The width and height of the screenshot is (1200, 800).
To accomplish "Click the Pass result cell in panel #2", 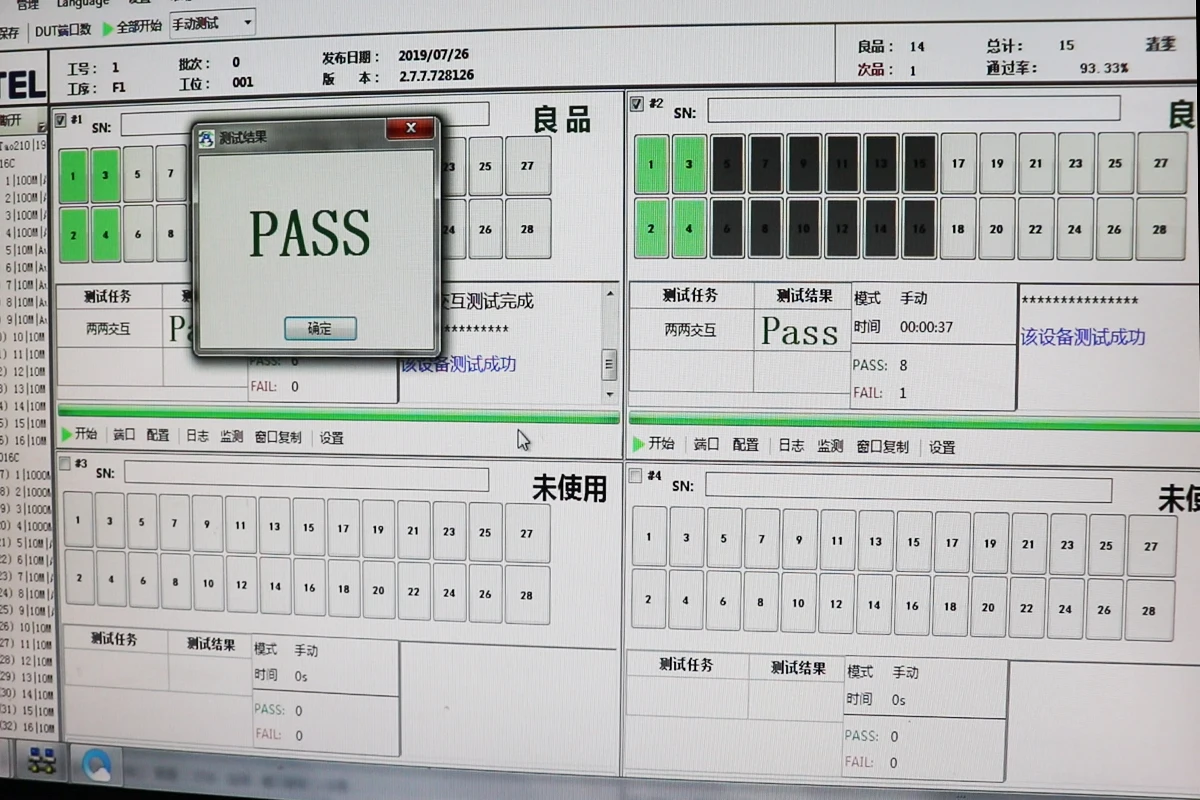I will [800, 331].
